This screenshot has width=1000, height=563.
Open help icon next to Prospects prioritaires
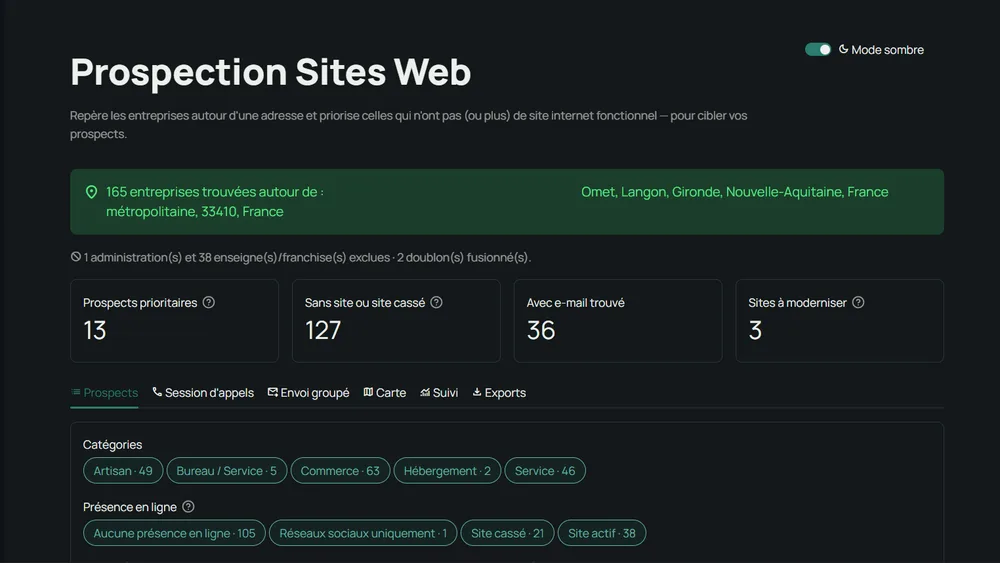tap(209, 302)
